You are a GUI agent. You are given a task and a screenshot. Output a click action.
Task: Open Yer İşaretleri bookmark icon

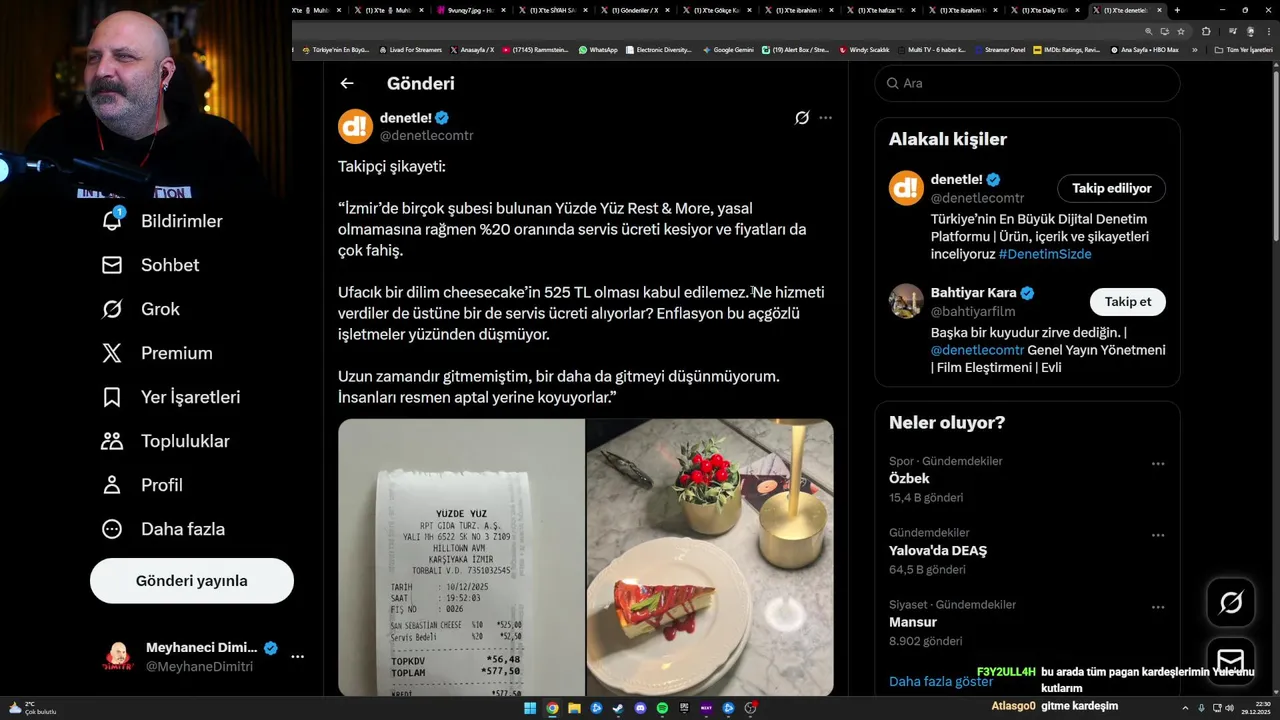(112, 397)
